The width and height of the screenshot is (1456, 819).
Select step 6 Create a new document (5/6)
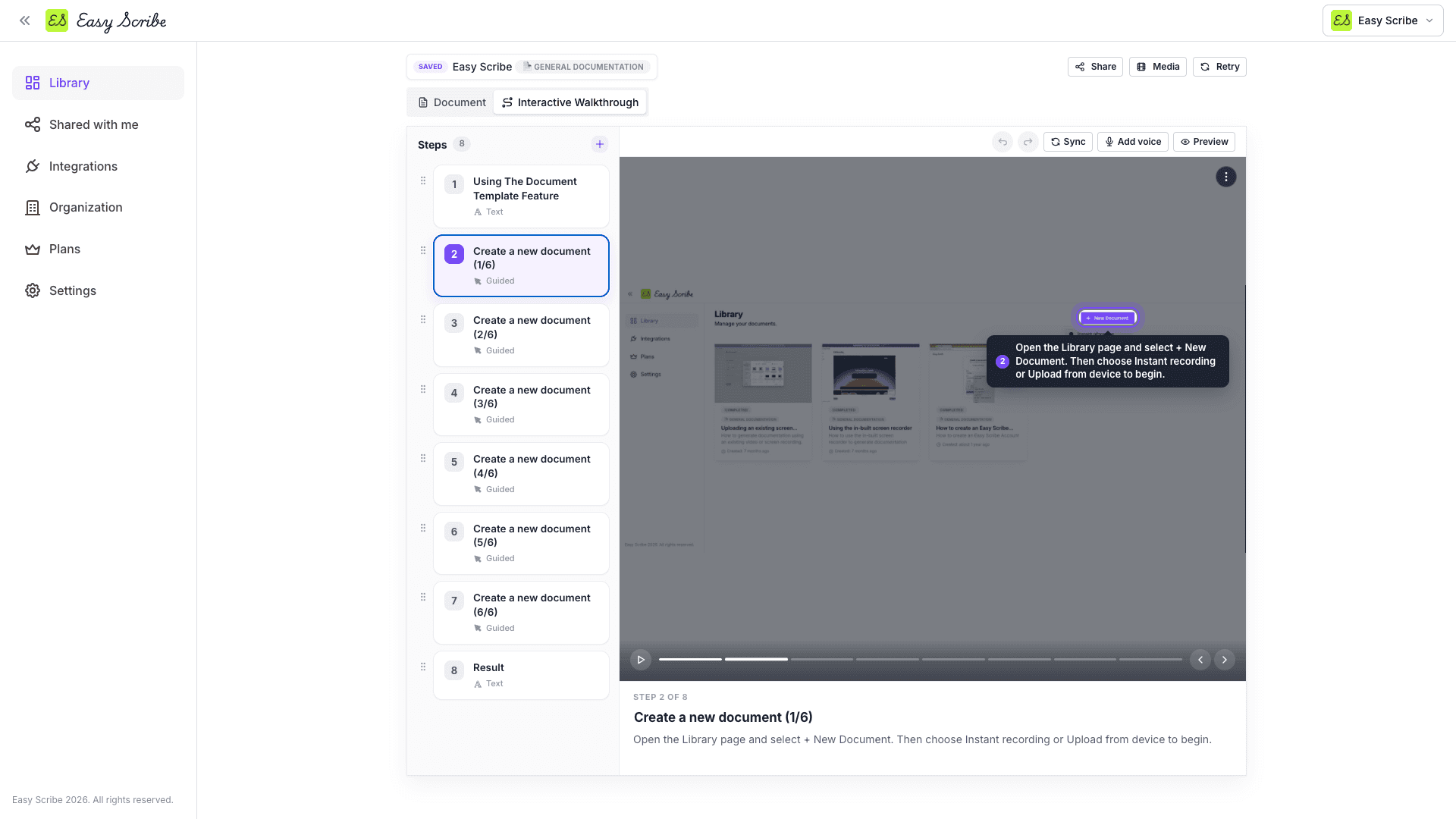[521, 543]
